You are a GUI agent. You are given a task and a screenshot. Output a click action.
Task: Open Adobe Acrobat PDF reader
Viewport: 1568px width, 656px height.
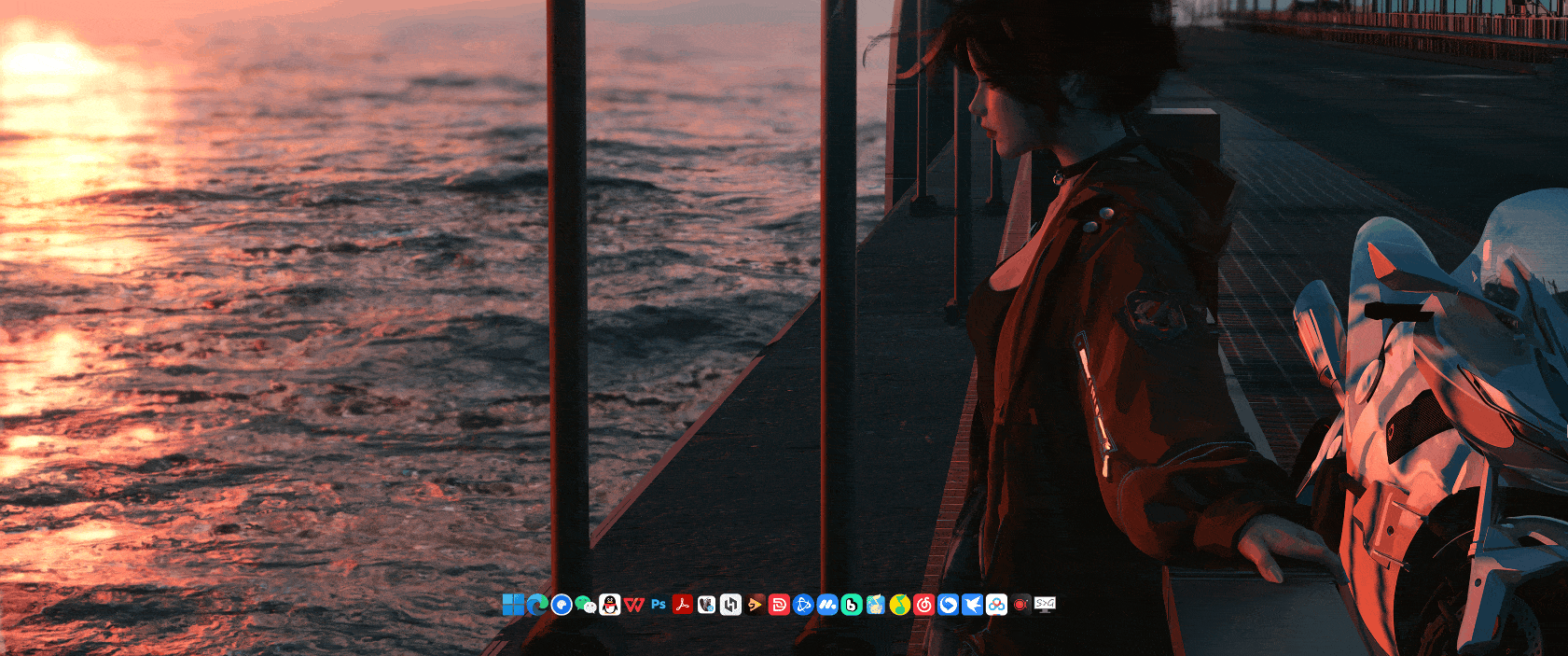pyautogui.click(x=683, y=605)
